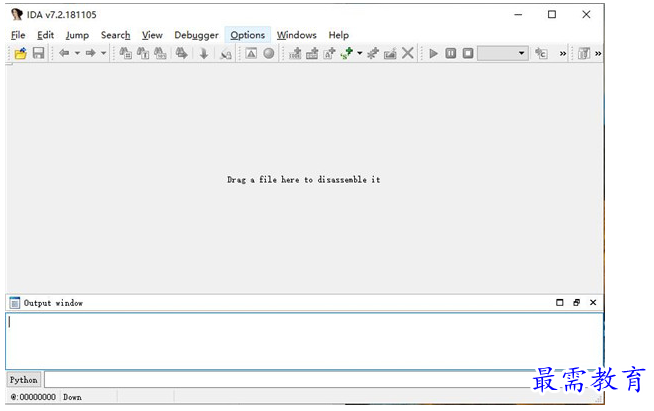This screenshot has height=411, width=654.
Task: Click the 'Down' status bar text
Action: (72, 397)
